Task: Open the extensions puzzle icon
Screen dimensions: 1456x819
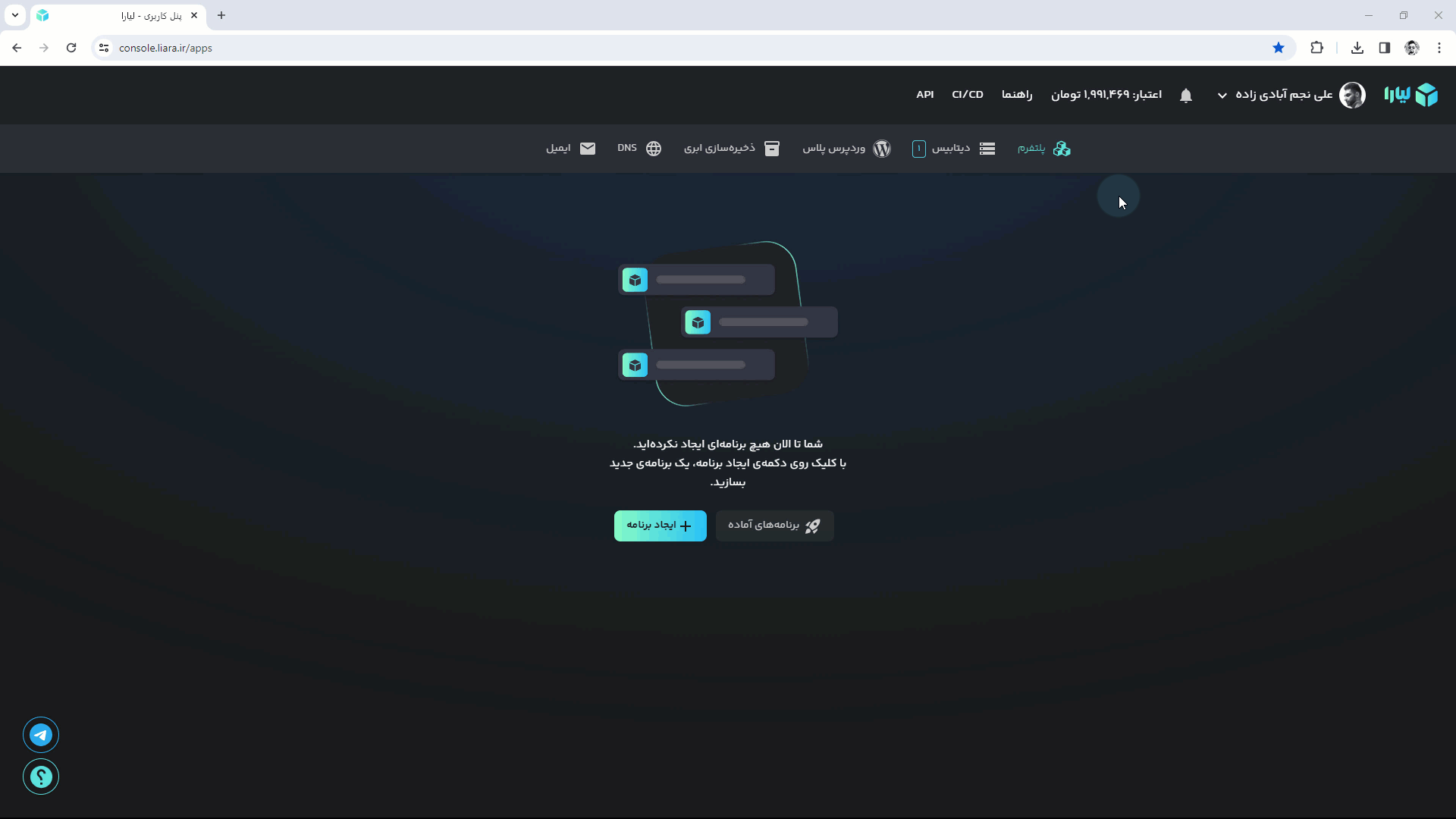Action: tap(1317, 48)
